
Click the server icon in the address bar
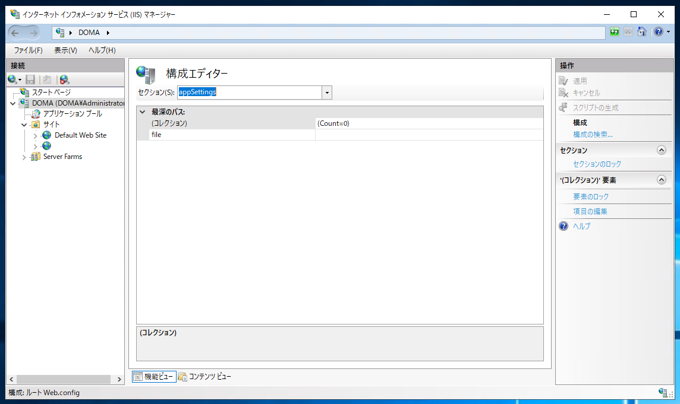[x=60, y=33]
